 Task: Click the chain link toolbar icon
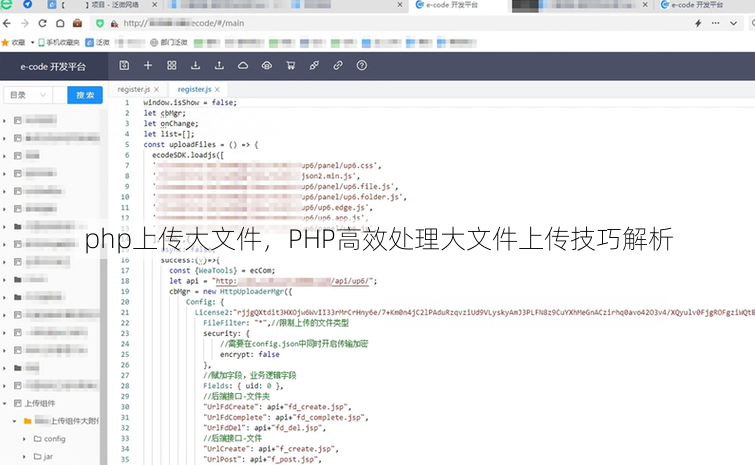pos(338,65)
